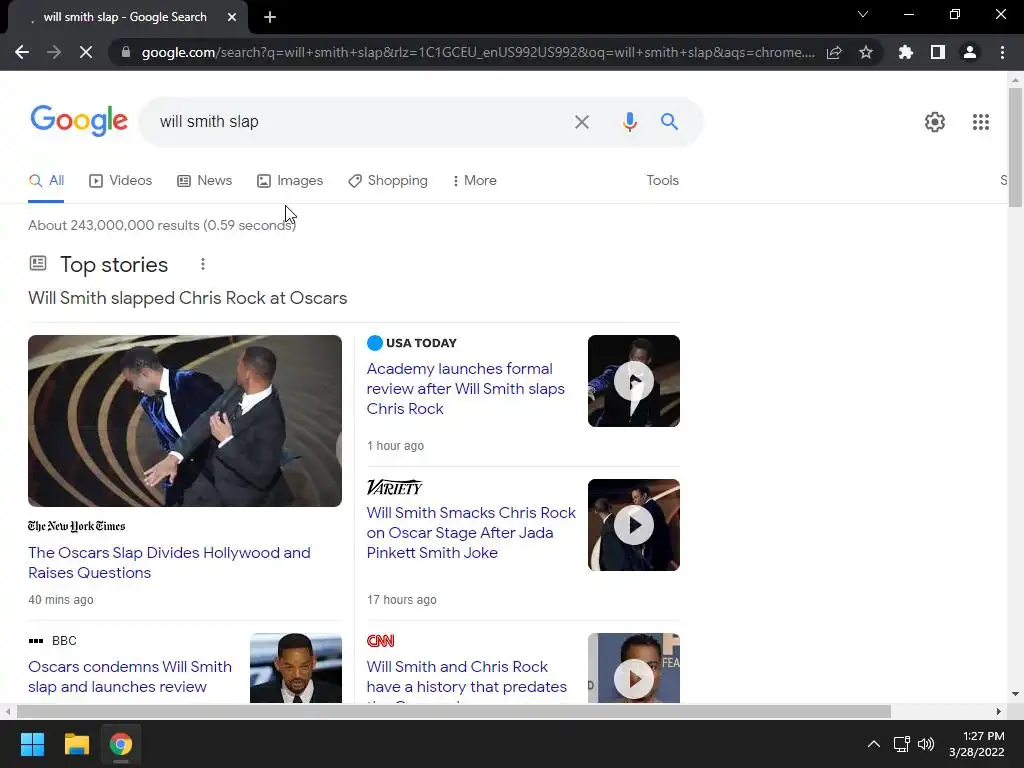This screenshot has width=1024, height=768.
Task: Play the Variety video thumbnail
Action: [633, 524]
